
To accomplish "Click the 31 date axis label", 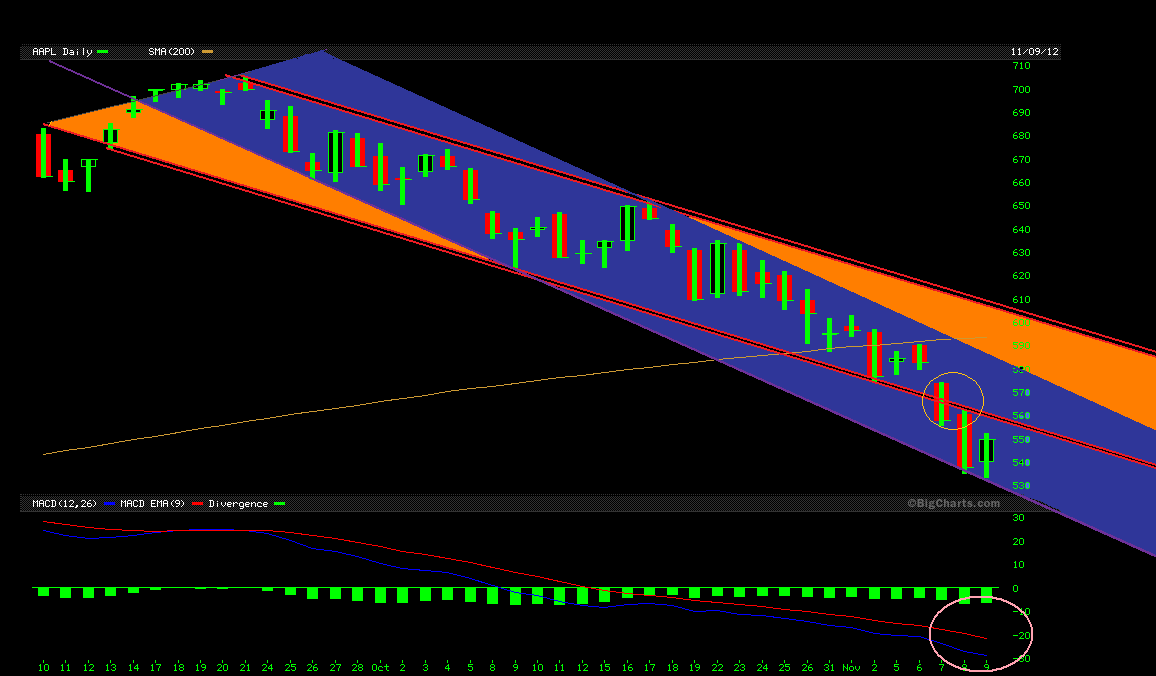I will (x=829, y=667).
